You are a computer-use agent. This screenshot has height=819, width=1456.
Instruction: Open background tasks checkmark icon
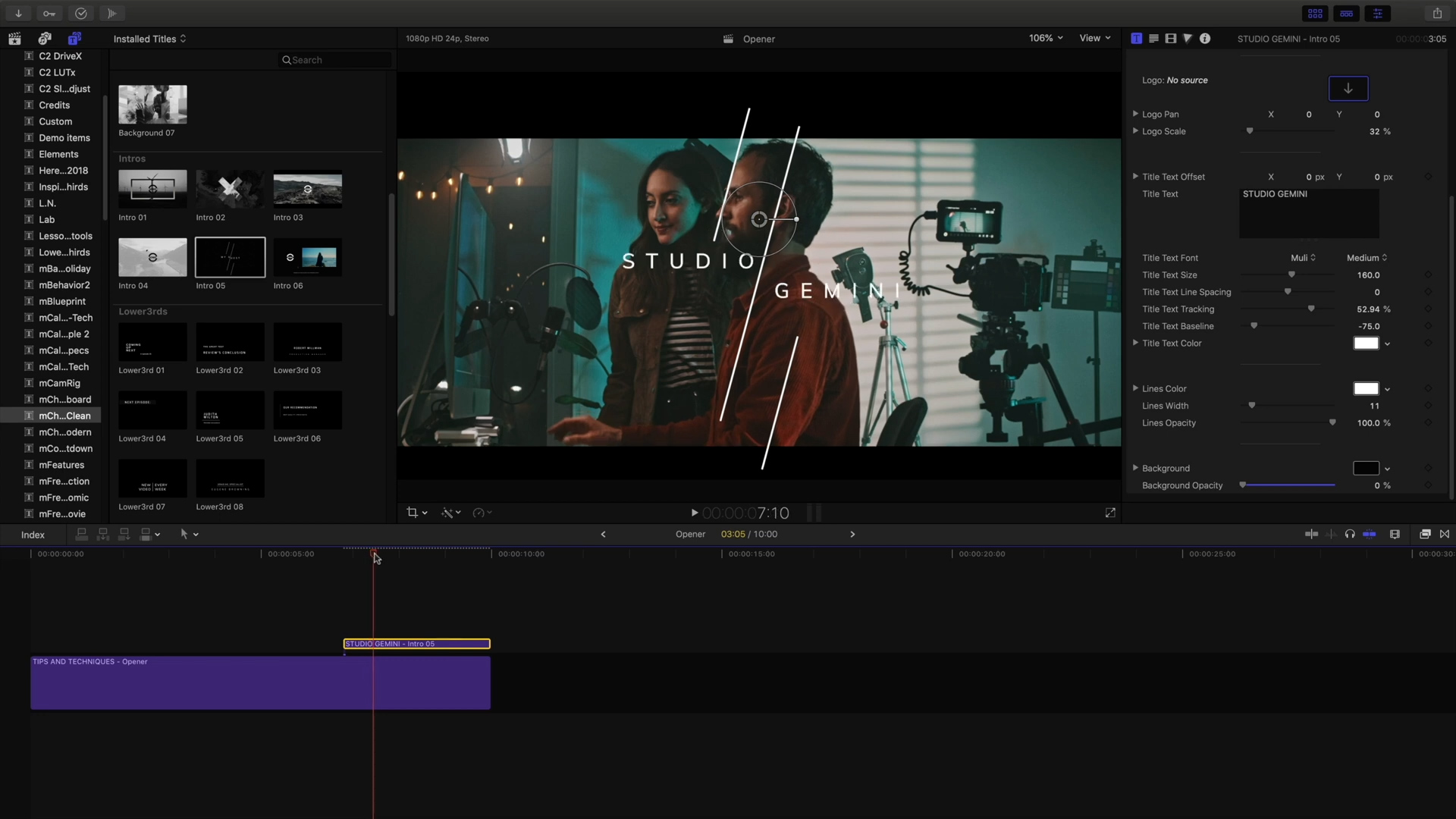point(81,14)
